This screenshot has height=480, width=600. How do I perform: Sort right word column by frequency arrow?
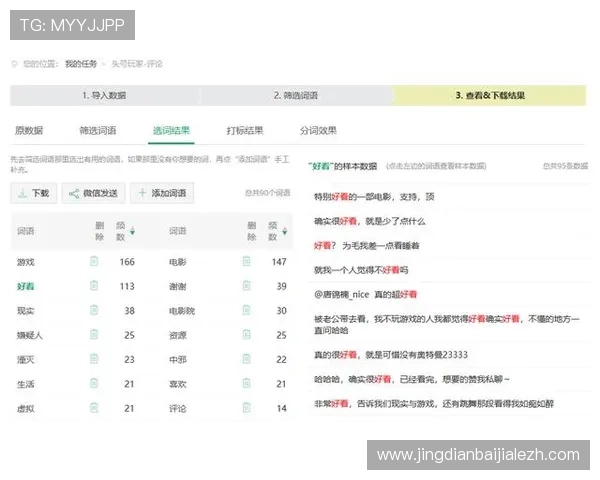coord(285,231)
